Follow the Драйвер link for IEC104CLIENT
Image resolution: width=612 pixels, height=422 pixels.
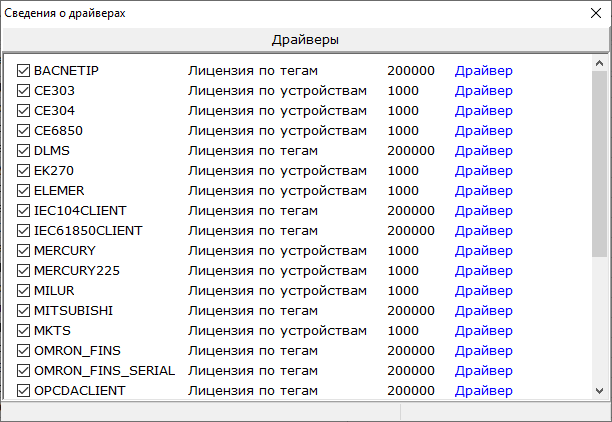484,210
